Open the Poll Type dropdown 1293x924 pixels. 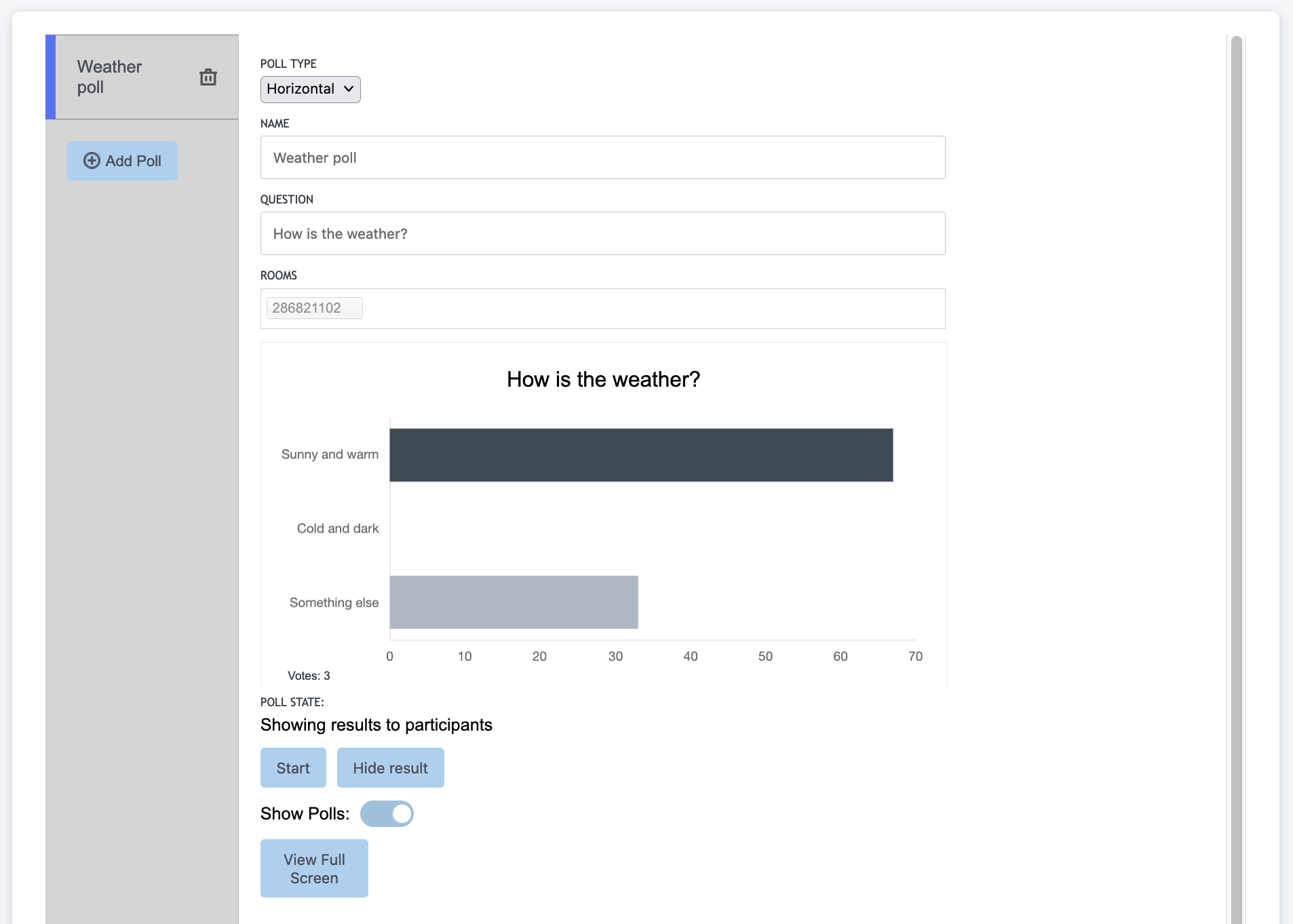pyautogui.click(x=310, y=89)
